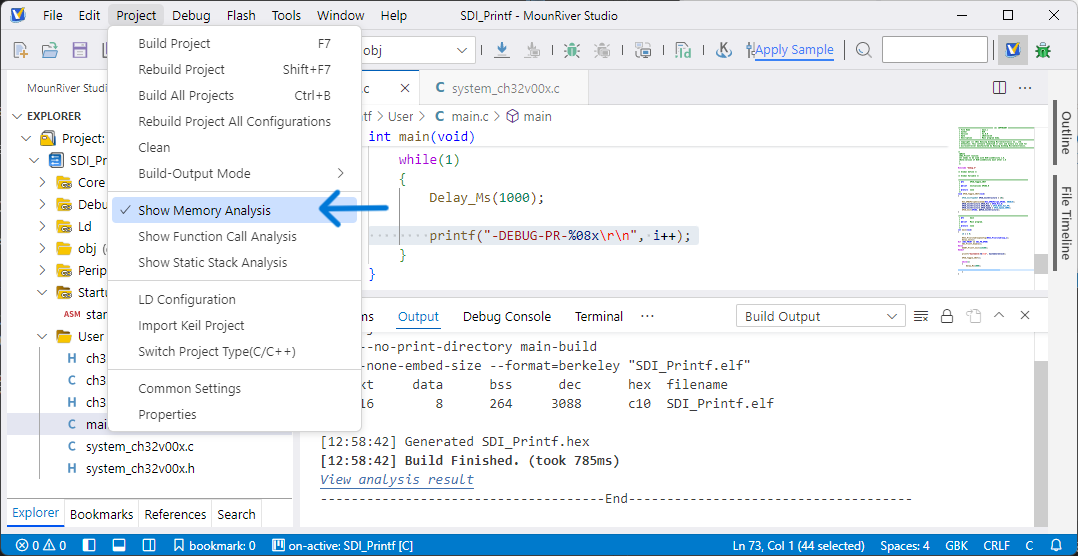The width and height of the screenshot is (1078, 556).
Task: Toggle the output scroll lock padlock
Action: [x=947, y=316]
